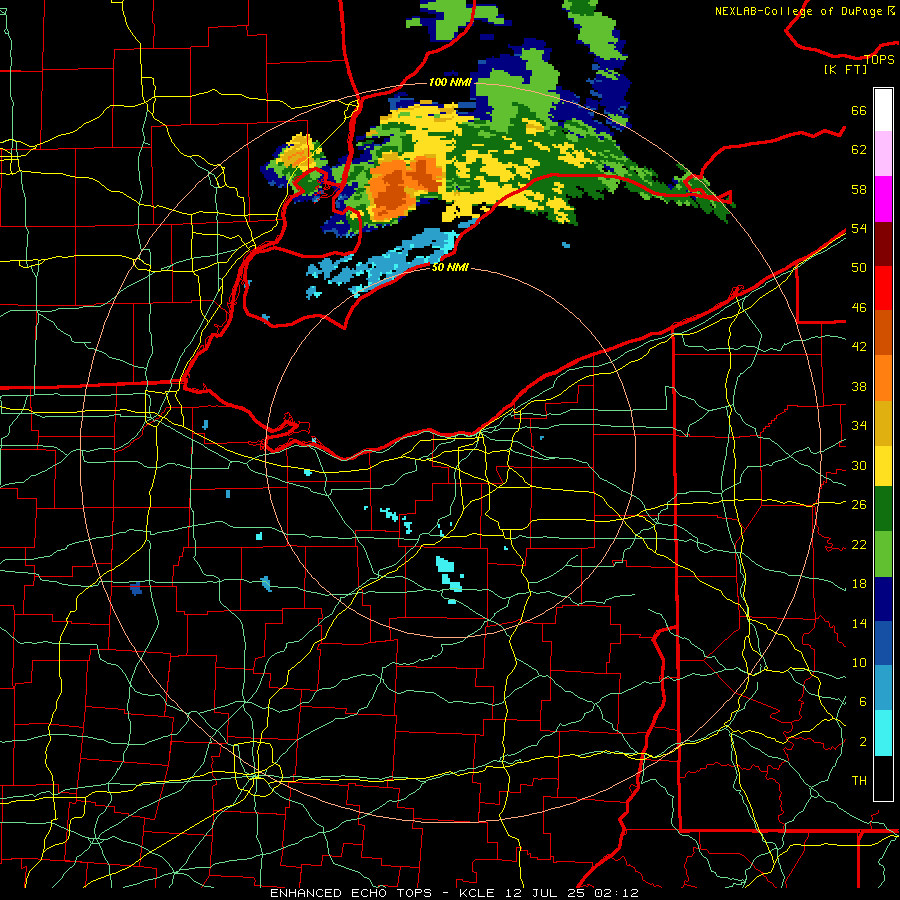Viewport: 900px width, 900px height.
Task: Click the 54 legend value
Action: coord(859,228)
